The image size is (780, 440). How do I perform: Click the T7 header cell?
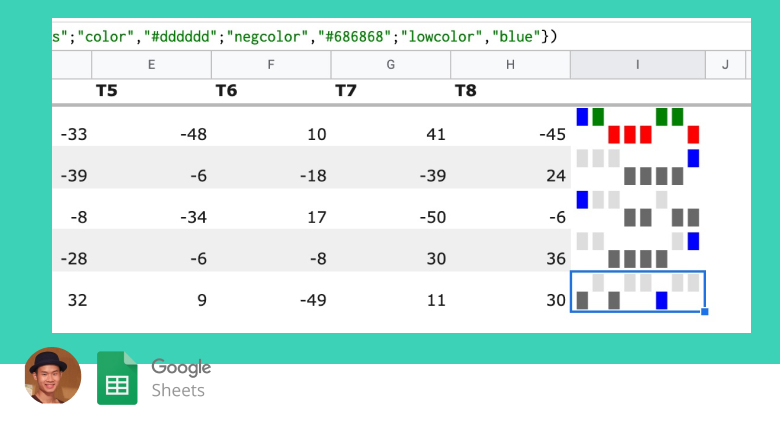390,91
